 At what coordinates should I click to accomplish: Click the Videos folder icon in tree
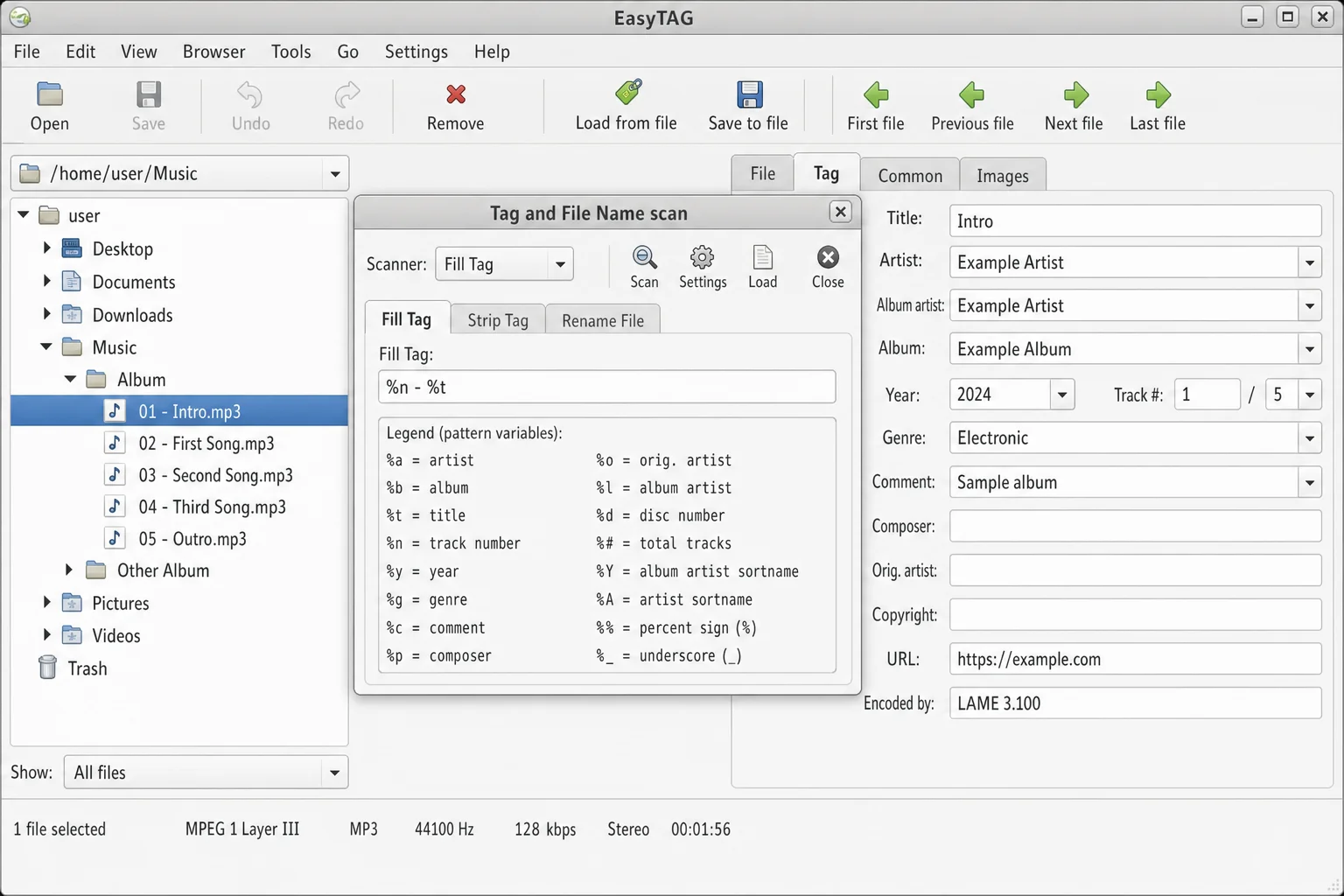(72, 635)
